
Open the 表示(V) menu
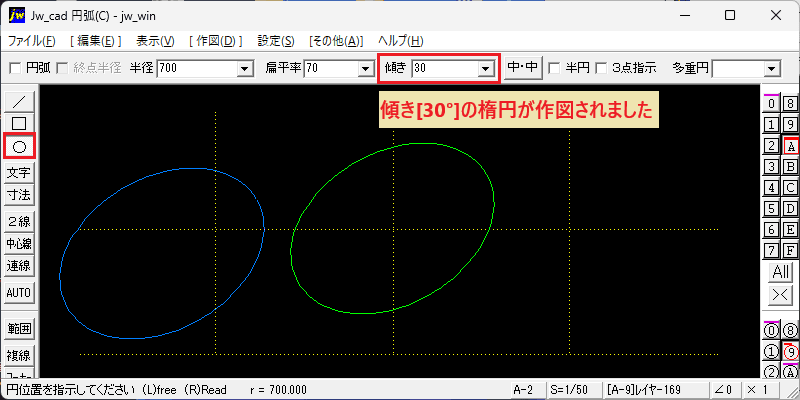(155, 41)
